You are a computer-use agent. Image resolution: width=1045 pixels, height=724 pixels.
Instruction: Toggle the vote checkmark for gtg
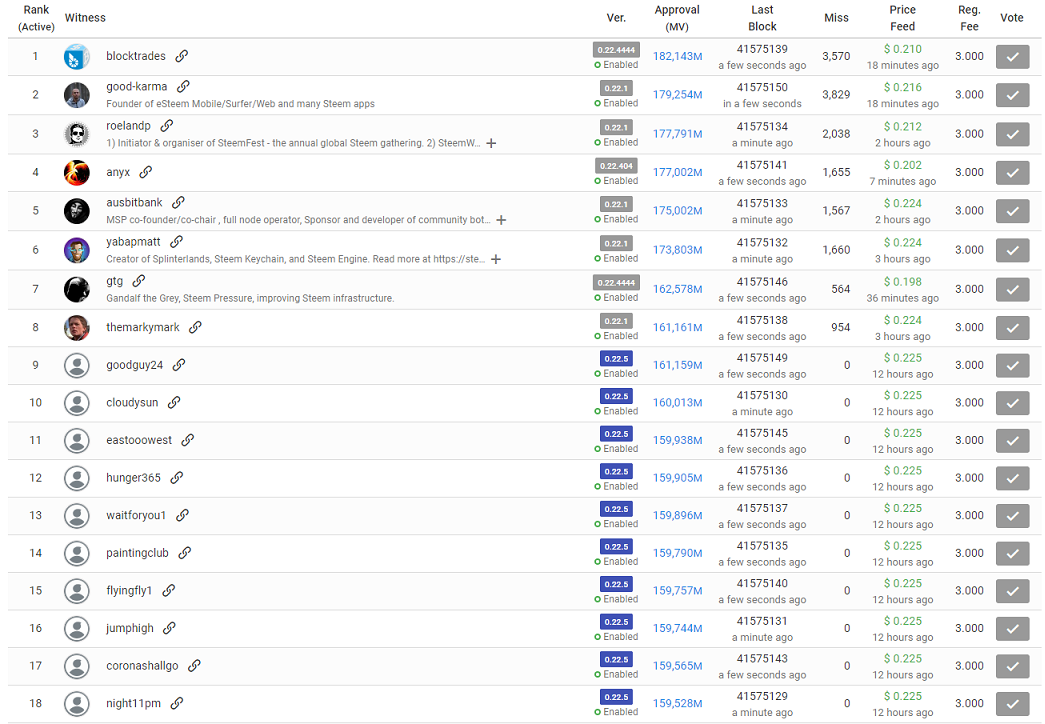(x=1012, y=289)
